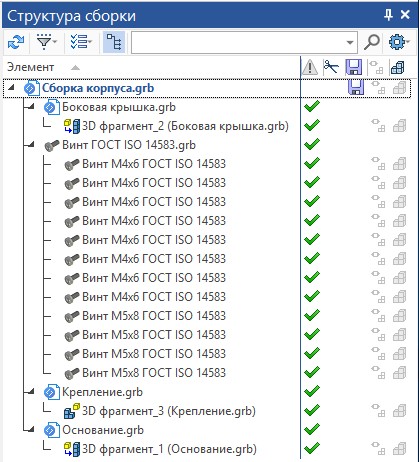Select the Основание.grb tree item
The width and height of the screenshot is (419, 462).
pos(94,430)
